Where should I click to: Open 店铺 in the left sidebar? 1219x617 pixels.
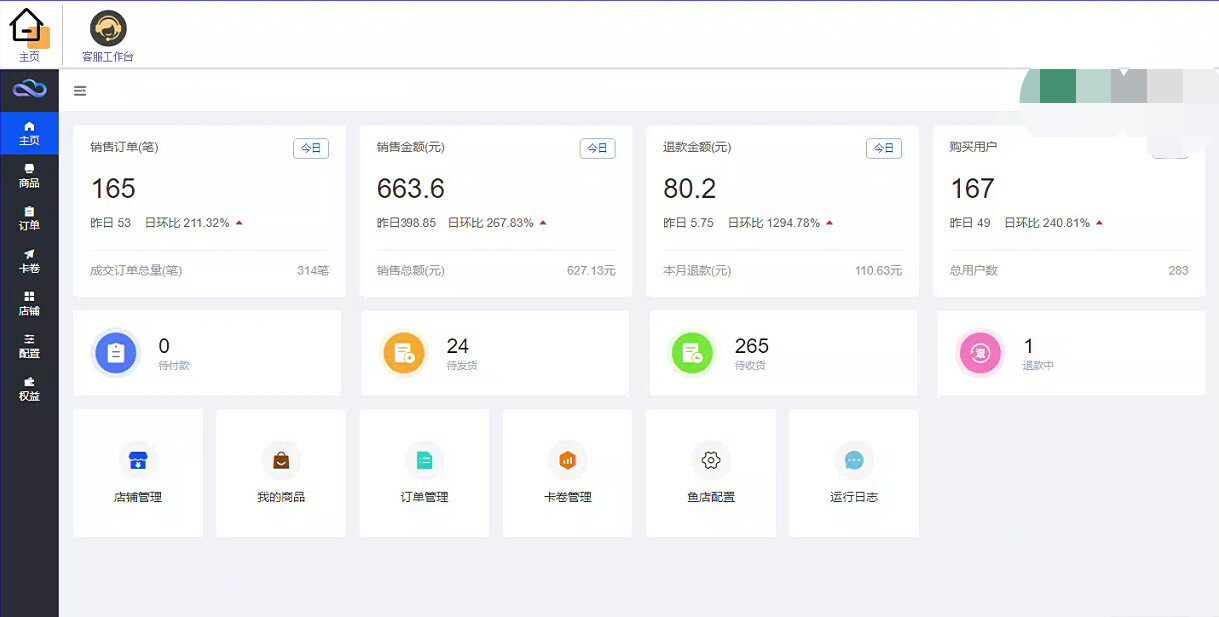tap(29, 304)
